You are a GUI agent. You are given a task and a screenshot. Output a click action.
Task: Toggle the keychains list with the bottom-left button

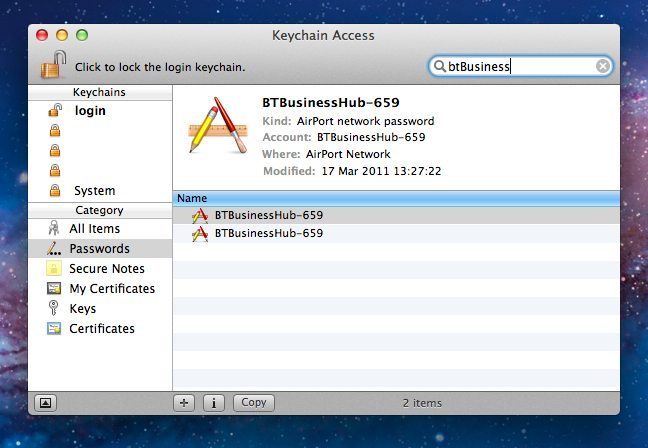[45, 403]
